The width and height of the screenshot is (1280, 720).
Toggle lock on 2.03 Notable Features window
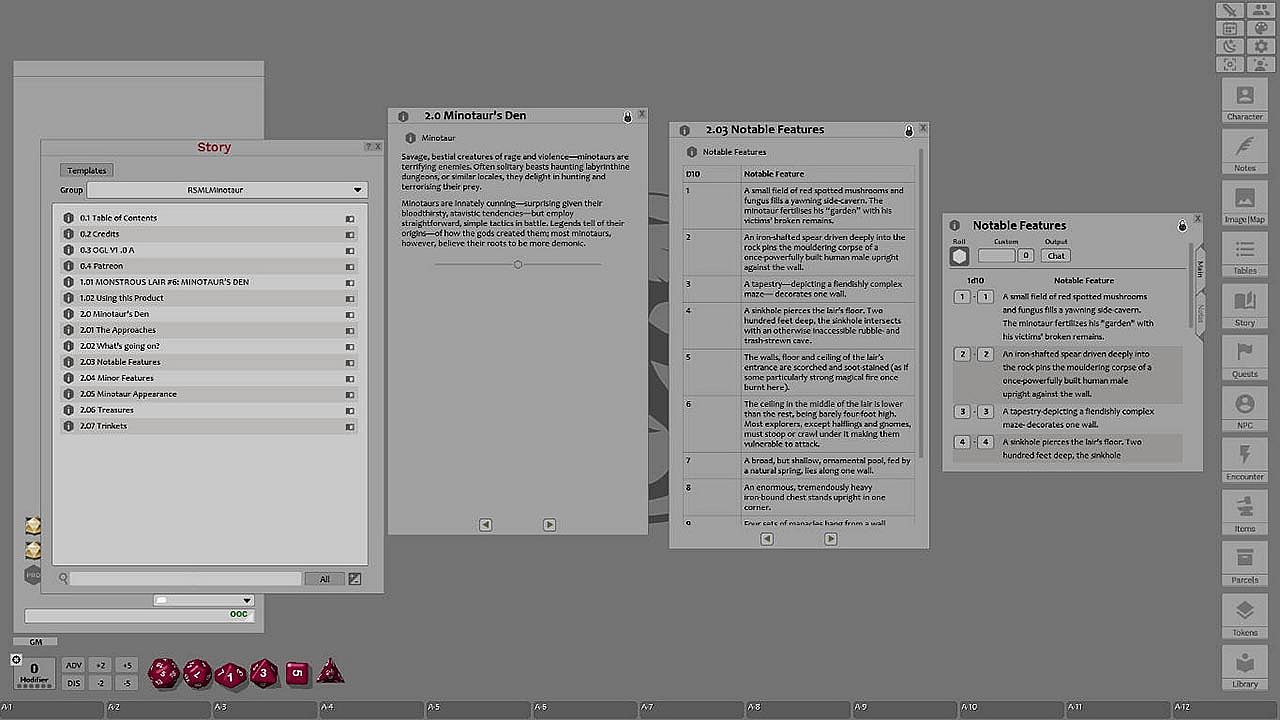[909, 131]
